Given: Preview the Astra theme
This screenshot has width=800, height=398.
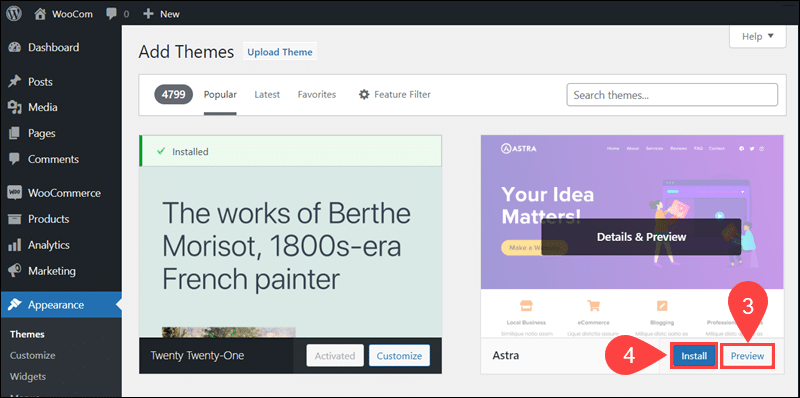Looking at the screenshot, I should [747, 356].
